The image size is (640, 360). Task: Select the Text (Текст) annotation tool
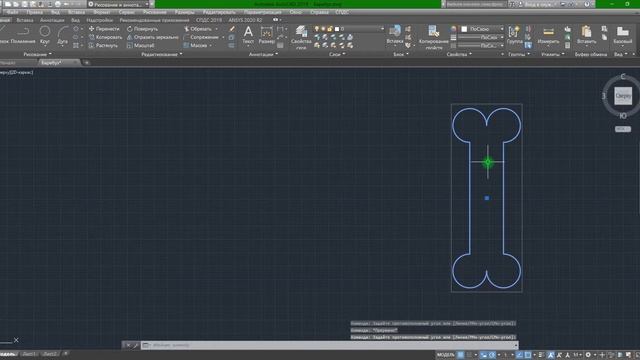[248, 35]
